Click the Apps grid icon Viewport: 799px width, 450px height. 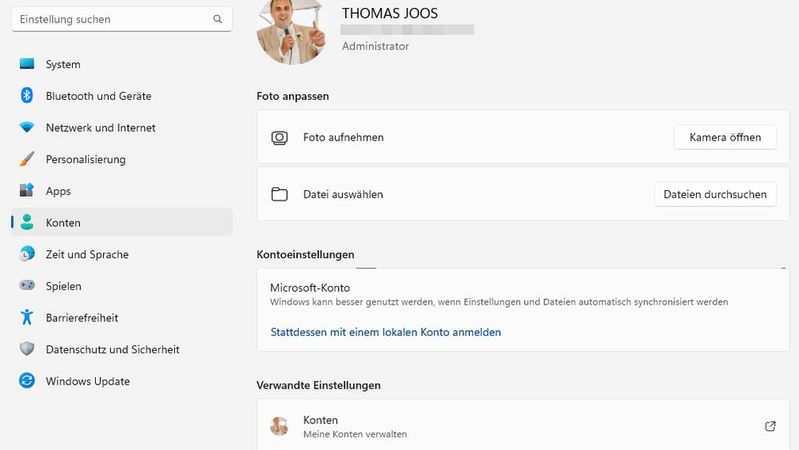27,190
